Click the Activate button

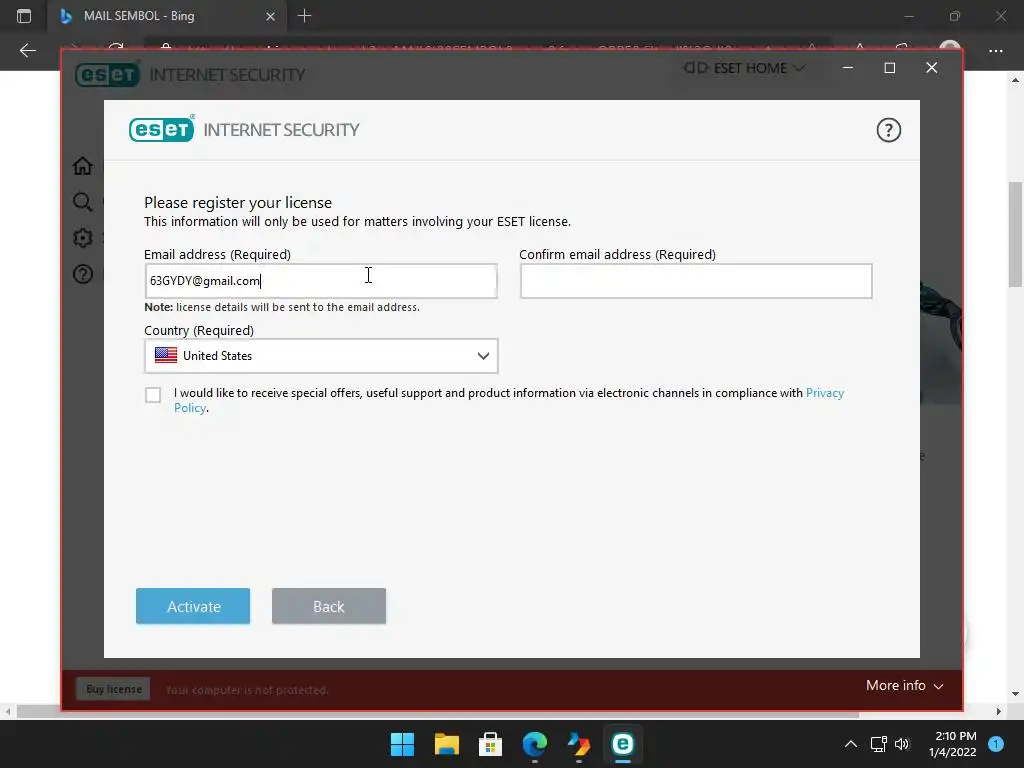point(193,606)
